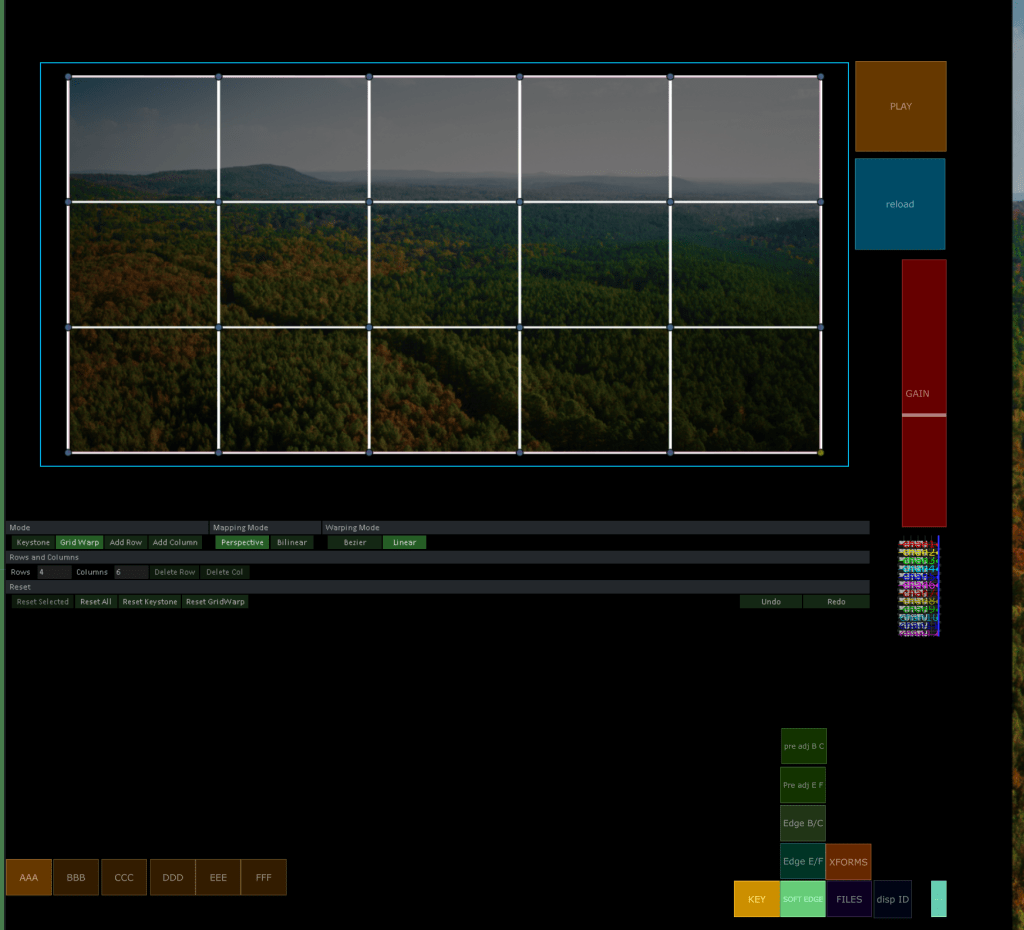Image resolution: width=1024 pixels, height=930 pixels.
Task: Enable Grid Warp mode
Action: [x=79, y=542]
